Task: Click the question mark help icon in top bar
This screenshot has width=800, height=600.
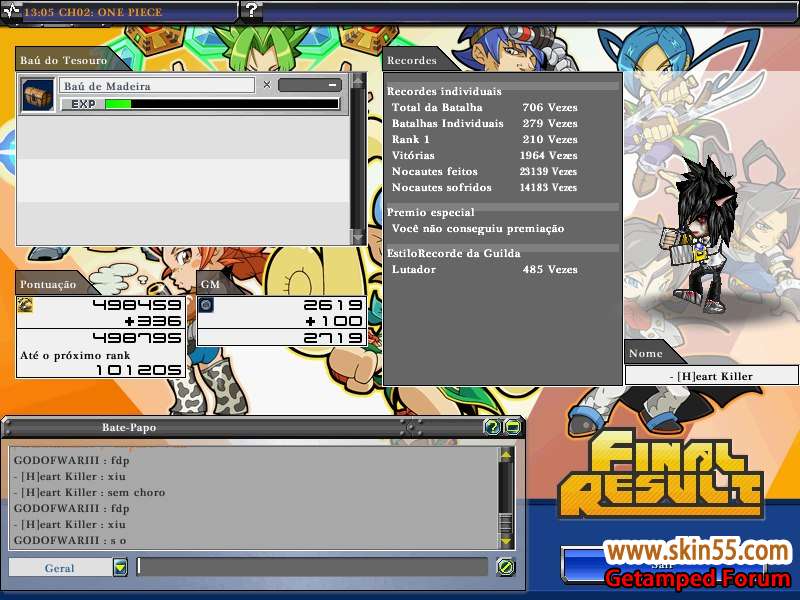Action: (x=251, y=10)
